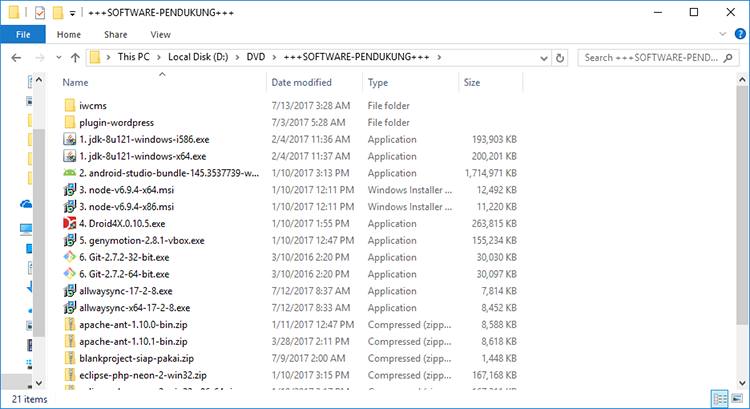Select the blankproject-siap-pakai.zip archive icon
Screen dimensions: 750x409
[70, 358]
